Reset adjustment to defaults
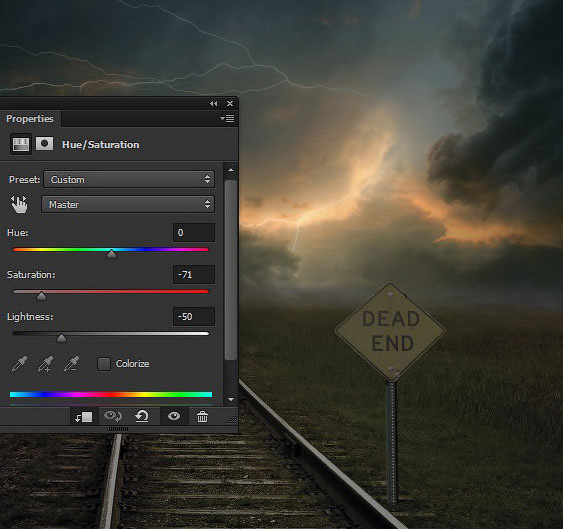563x529 pixels. pyautogui.click(x=142, y=417)
